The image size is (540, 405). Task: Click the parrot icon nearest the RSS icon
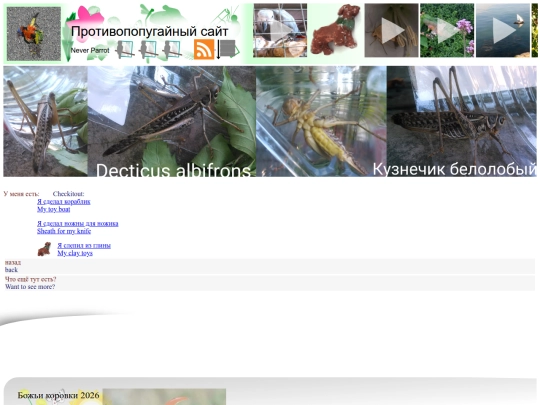pos(172,50)
